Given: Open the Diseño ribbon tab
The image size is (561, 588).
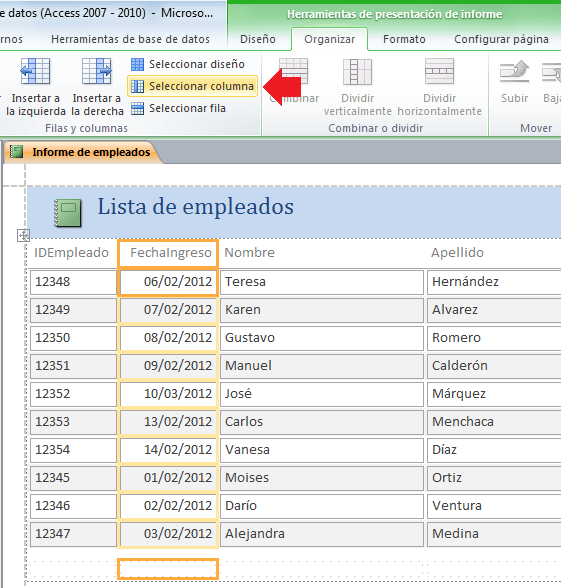Looking at the screenshot, I should point(258,39).
